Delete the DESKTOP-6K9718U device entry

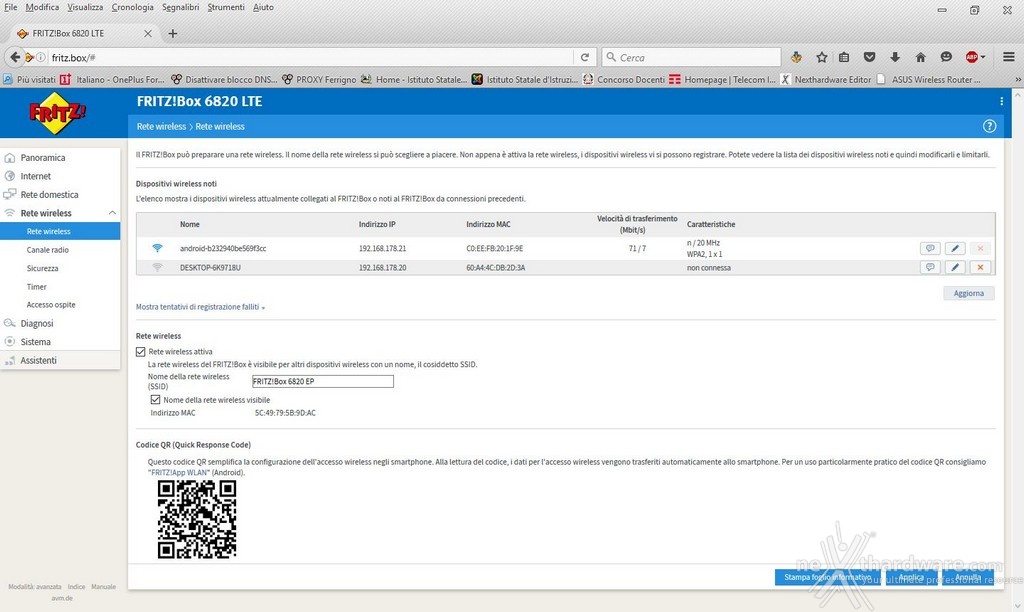coord(980,267)
